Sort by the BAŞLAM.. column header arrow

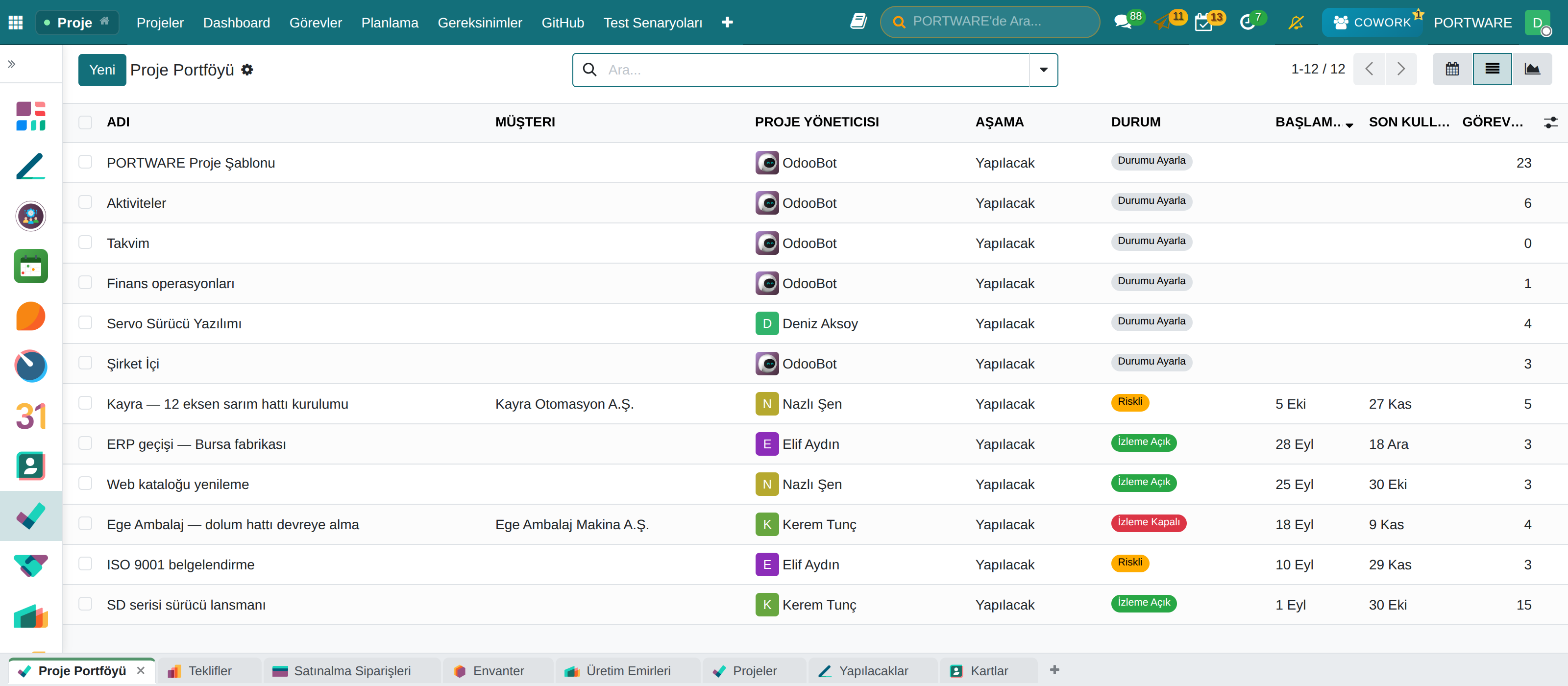1349,124
